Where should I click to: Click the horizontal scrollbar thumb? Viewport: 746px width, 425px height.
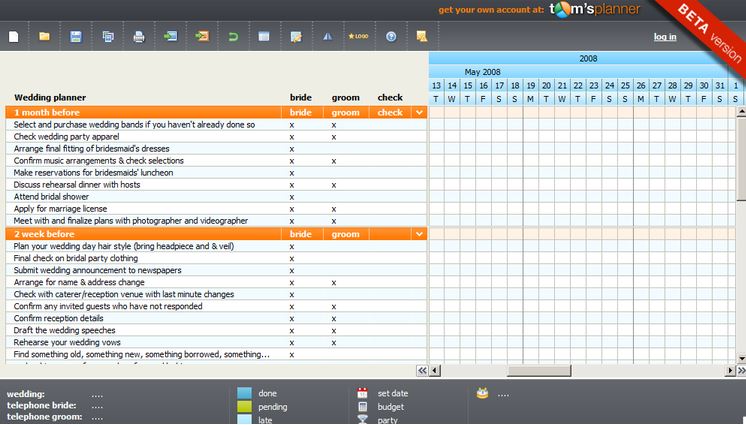(539, 371)
